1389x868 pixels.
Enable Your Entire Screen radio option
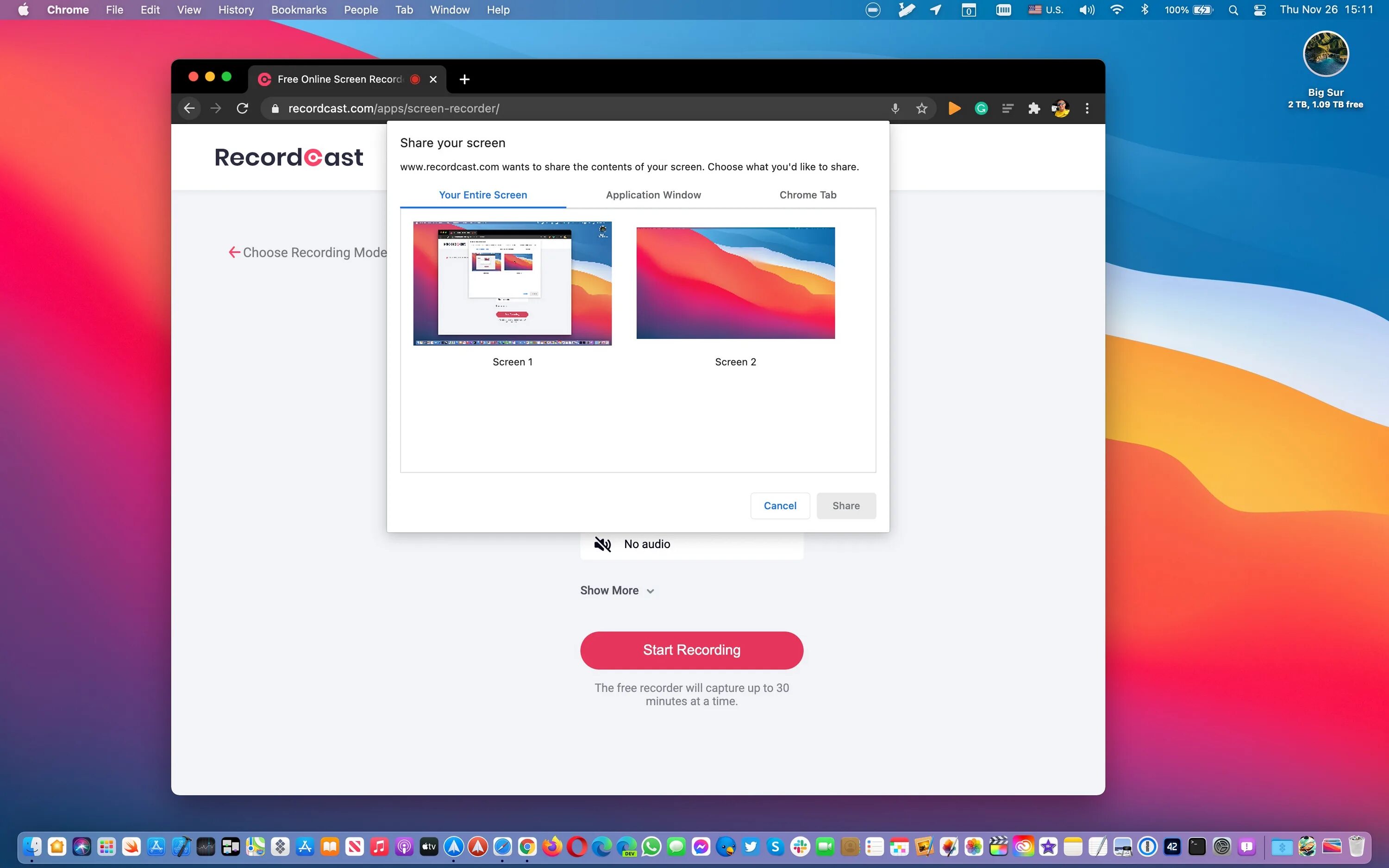click(x=483, y=195)
